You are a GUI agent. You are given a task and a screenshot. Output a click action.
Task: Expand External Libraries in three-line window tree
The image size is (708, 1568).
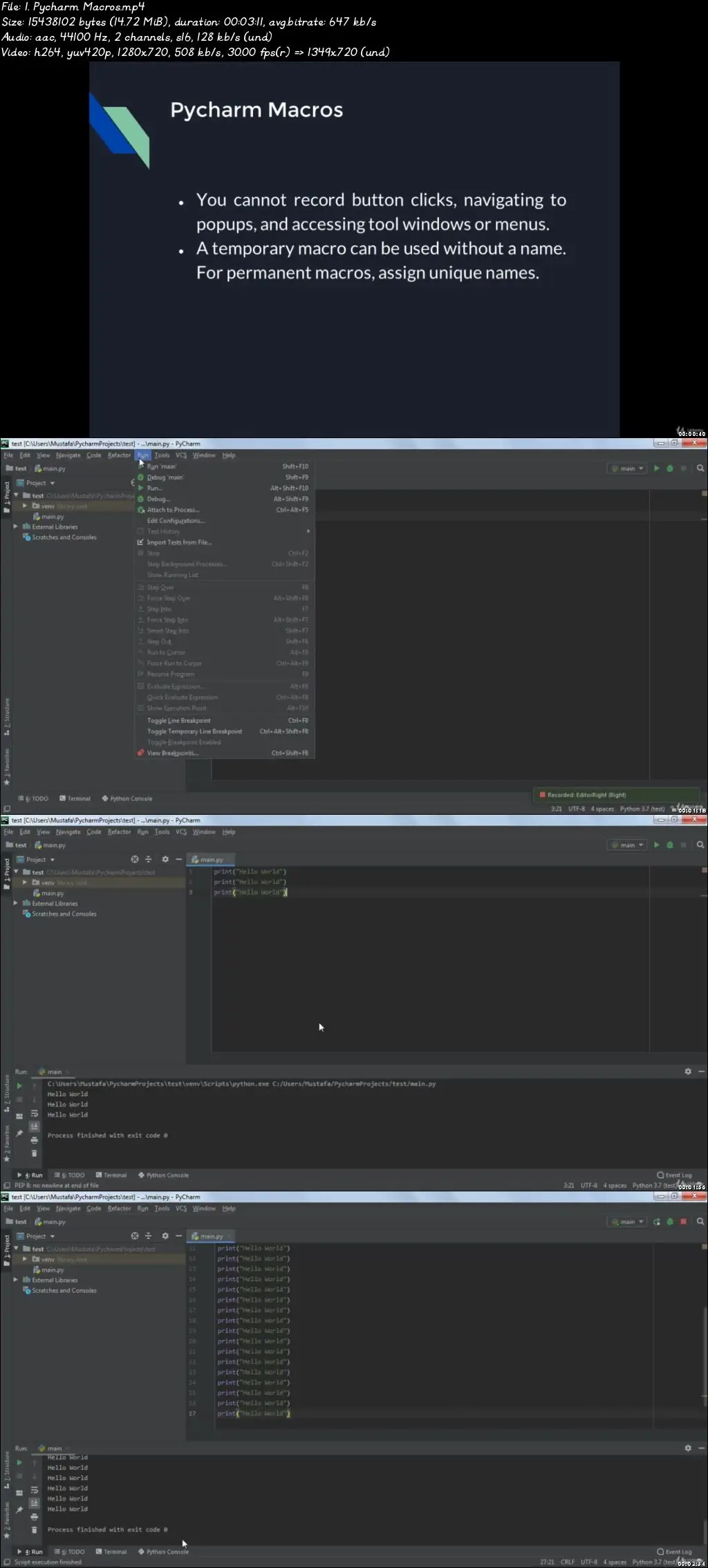(16, 903)
